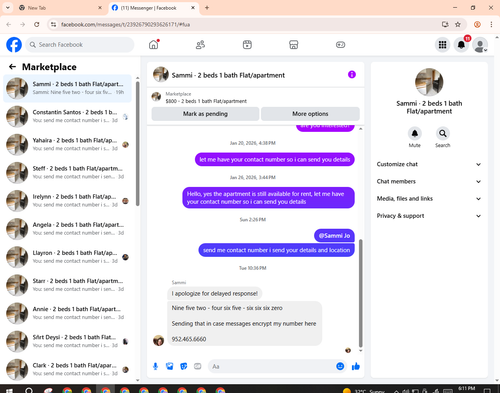Click the large listing thumbnail in info panel
Screen dimensions: 500x393
pyautogui.click(x=429, y=82)
